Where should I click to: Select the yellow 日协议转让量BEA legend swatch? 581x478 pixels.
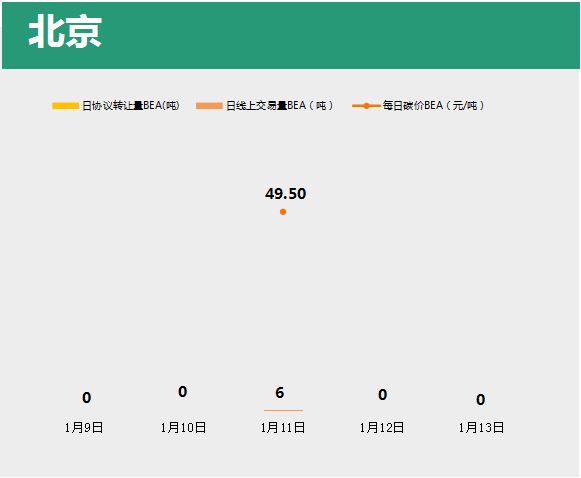[66, 106]
